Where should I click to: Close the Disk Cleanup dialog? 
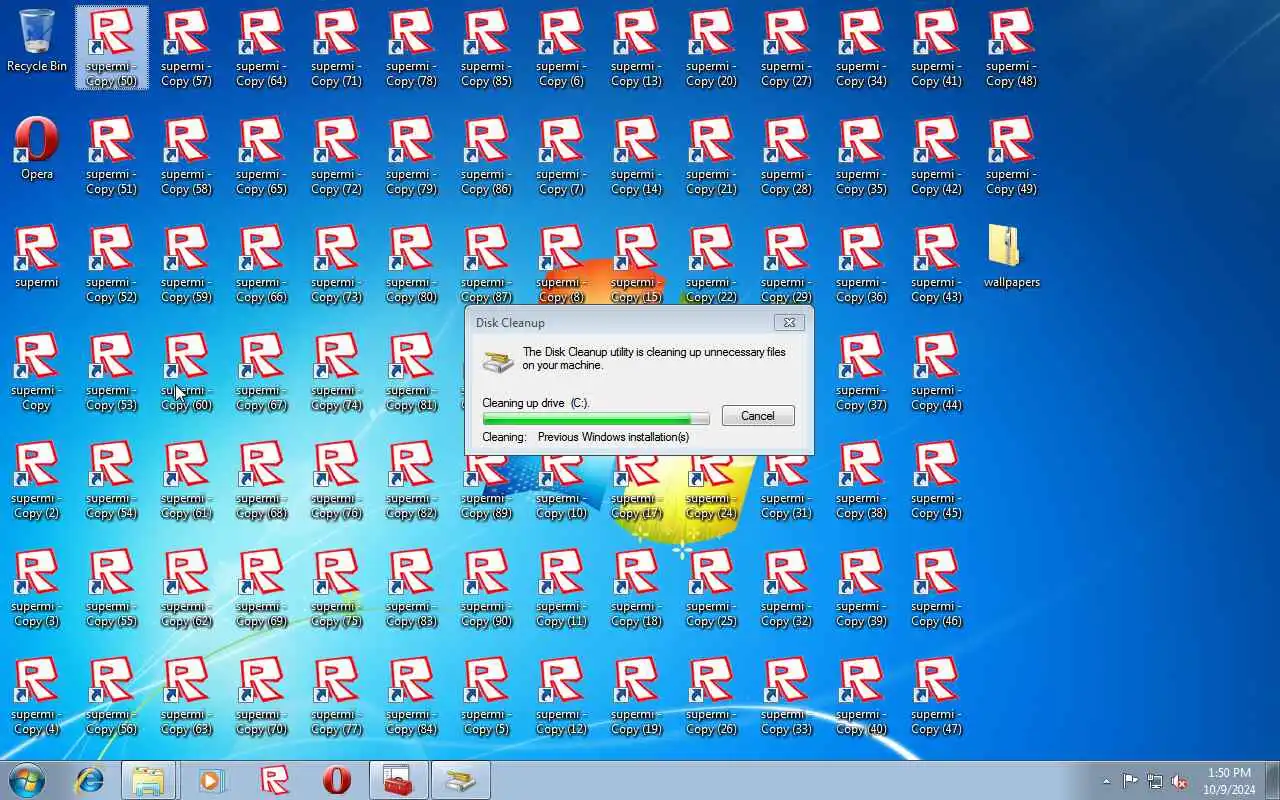[x=789, y=323]
